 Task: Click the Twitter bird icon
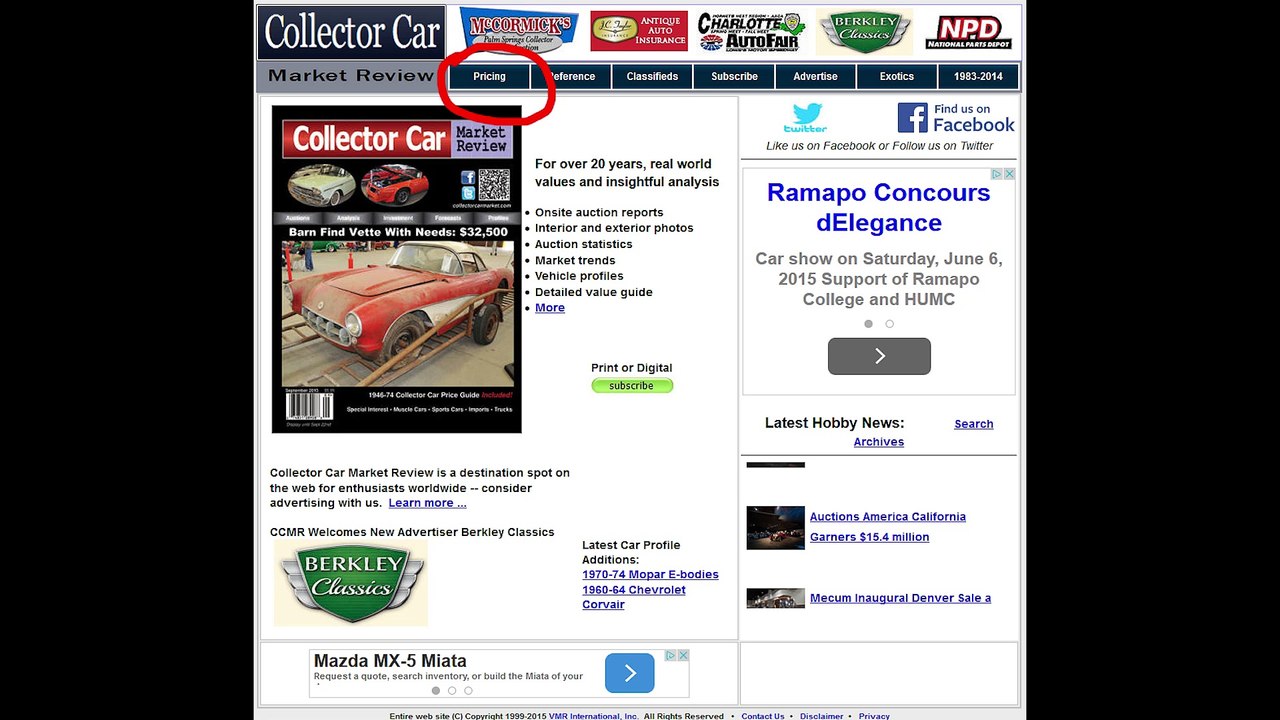[x=805, y=118]
